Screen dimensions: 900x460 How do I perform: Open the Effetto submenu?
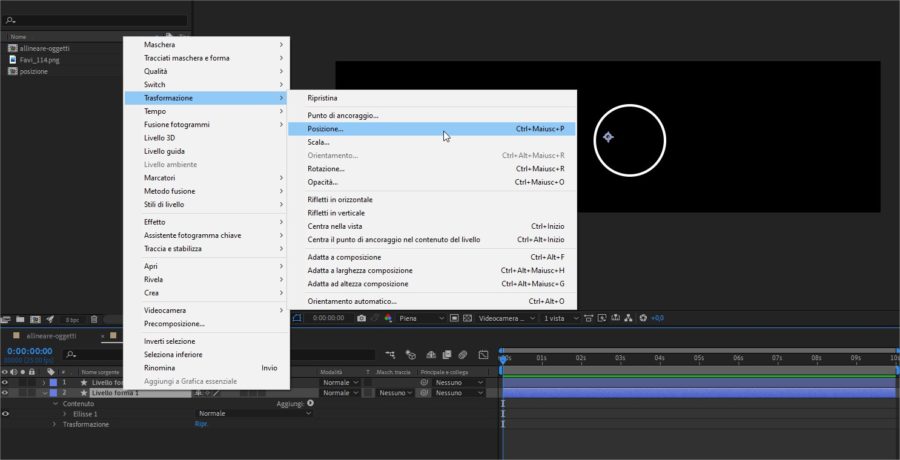(x=207, y=222)
